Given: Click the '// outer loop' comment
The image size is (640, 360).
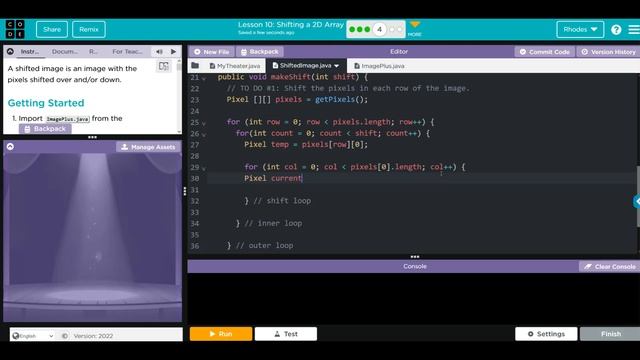Looking at the screenshot, I should point(264,246).
